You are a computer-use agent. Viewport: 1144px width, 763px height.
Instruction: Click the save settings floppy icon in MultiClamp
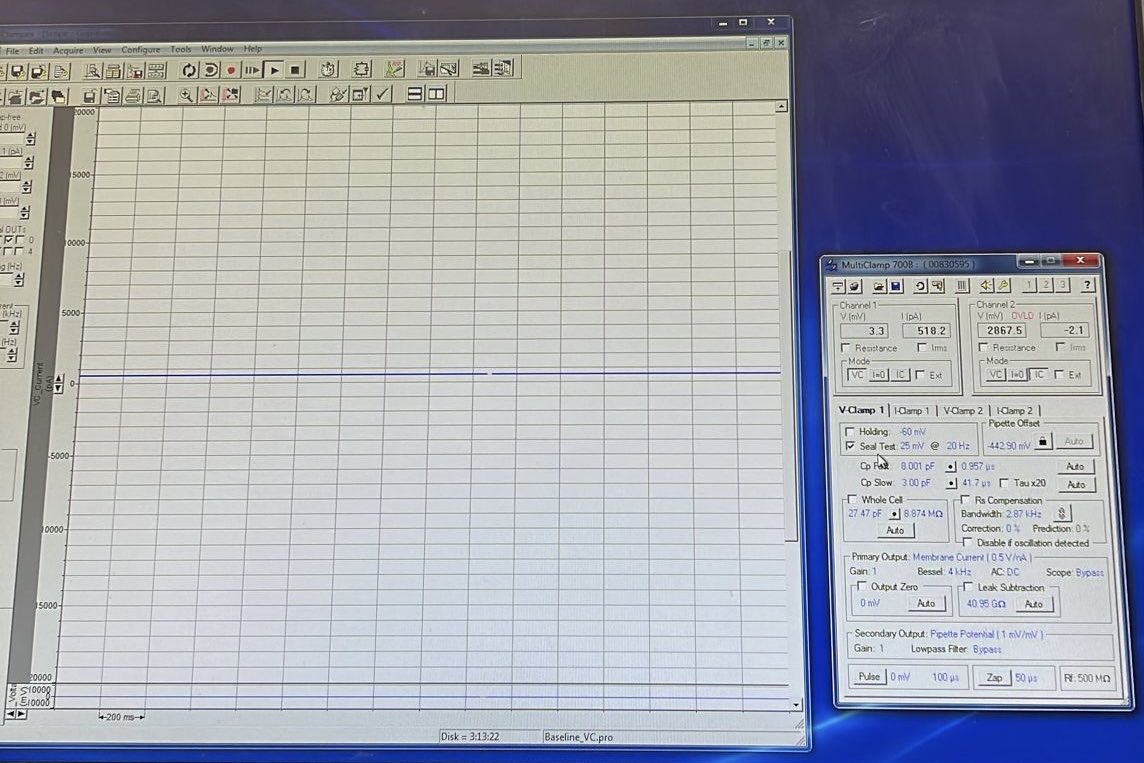[x=896, y=286]
